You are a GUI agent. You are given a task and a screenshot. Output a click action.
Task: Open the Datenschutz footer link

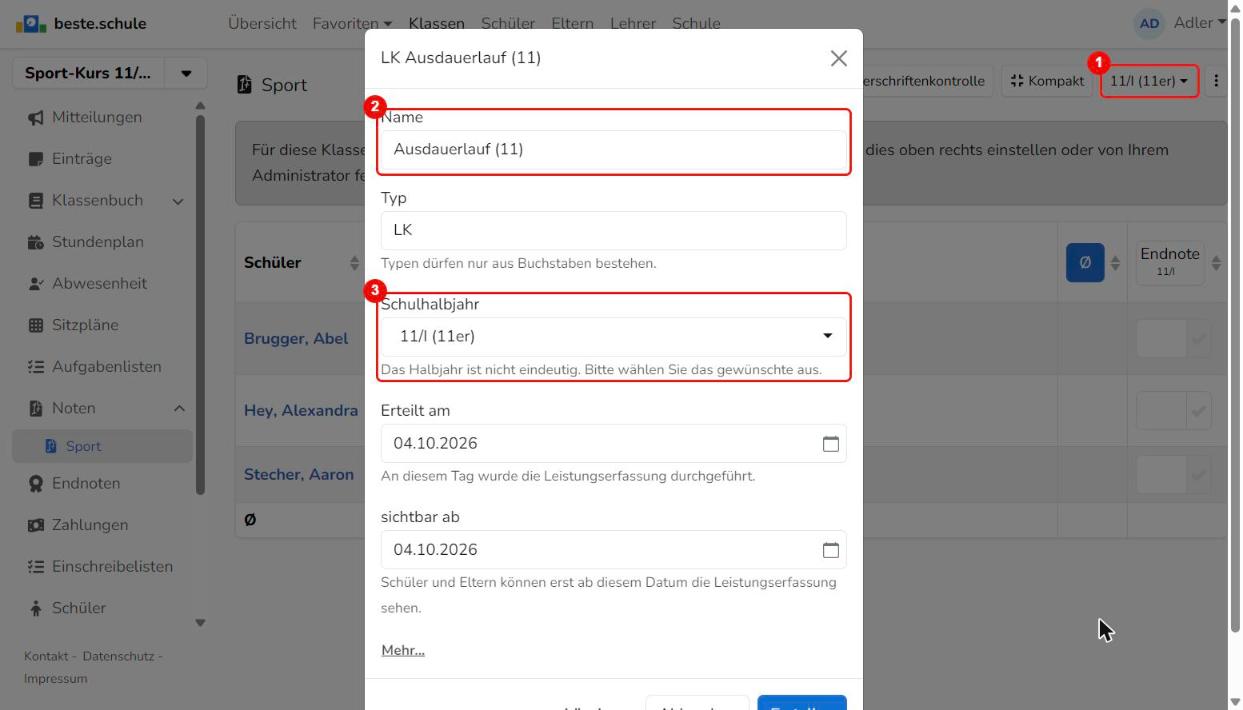coord(118,656)
